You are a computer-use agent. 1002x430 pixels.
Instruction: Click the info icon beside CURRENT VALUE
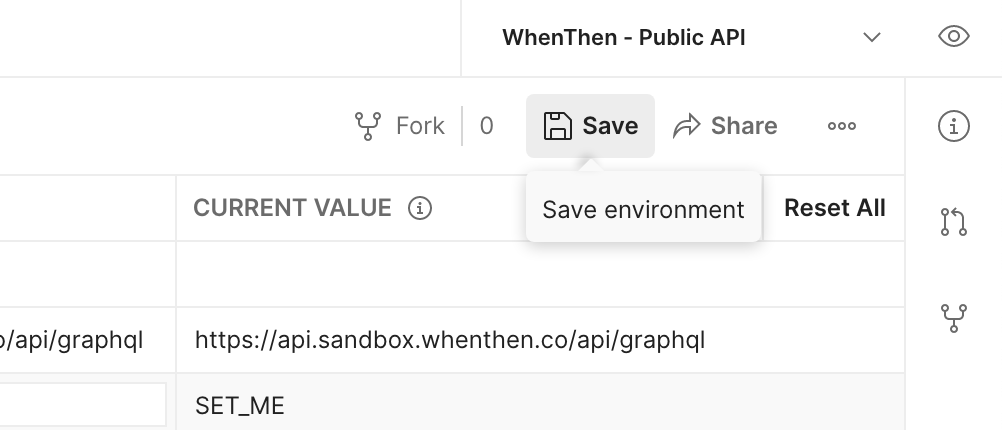click(x=421, y=208)
